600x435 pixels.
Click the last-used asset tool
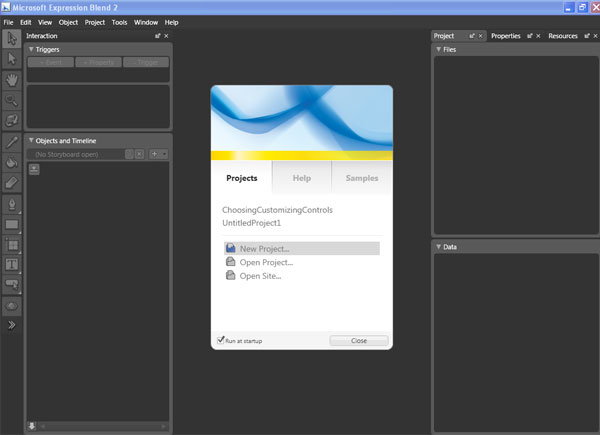point(11,306)
